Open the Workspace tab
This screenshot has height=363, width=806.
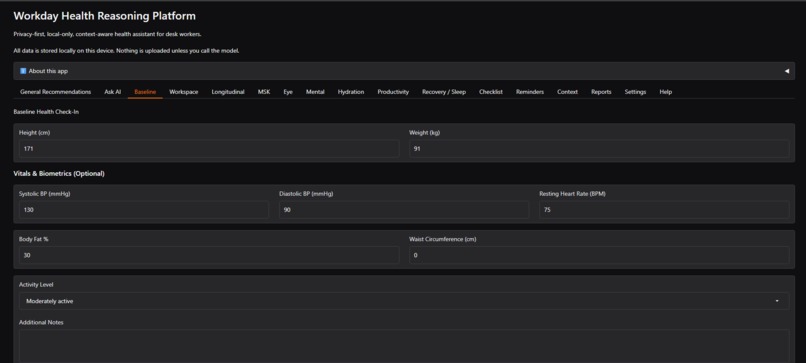click(x=184, y=92)
